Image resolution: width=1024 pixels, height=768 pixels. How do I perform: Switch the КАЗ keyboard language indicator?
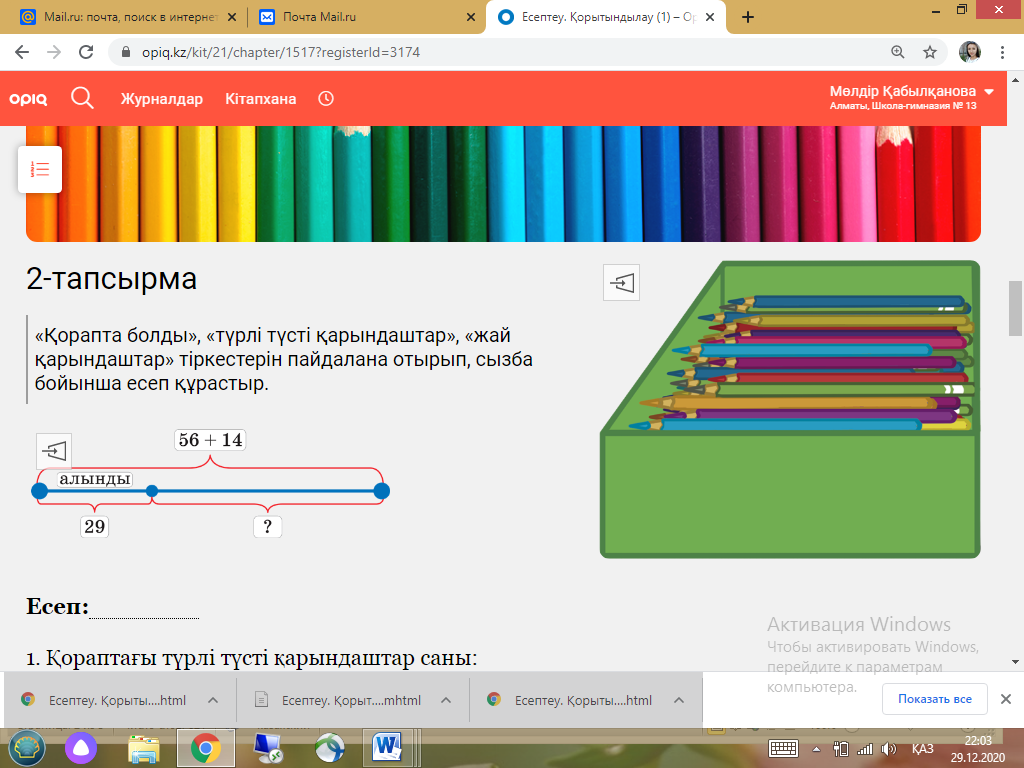coord(922,748)
